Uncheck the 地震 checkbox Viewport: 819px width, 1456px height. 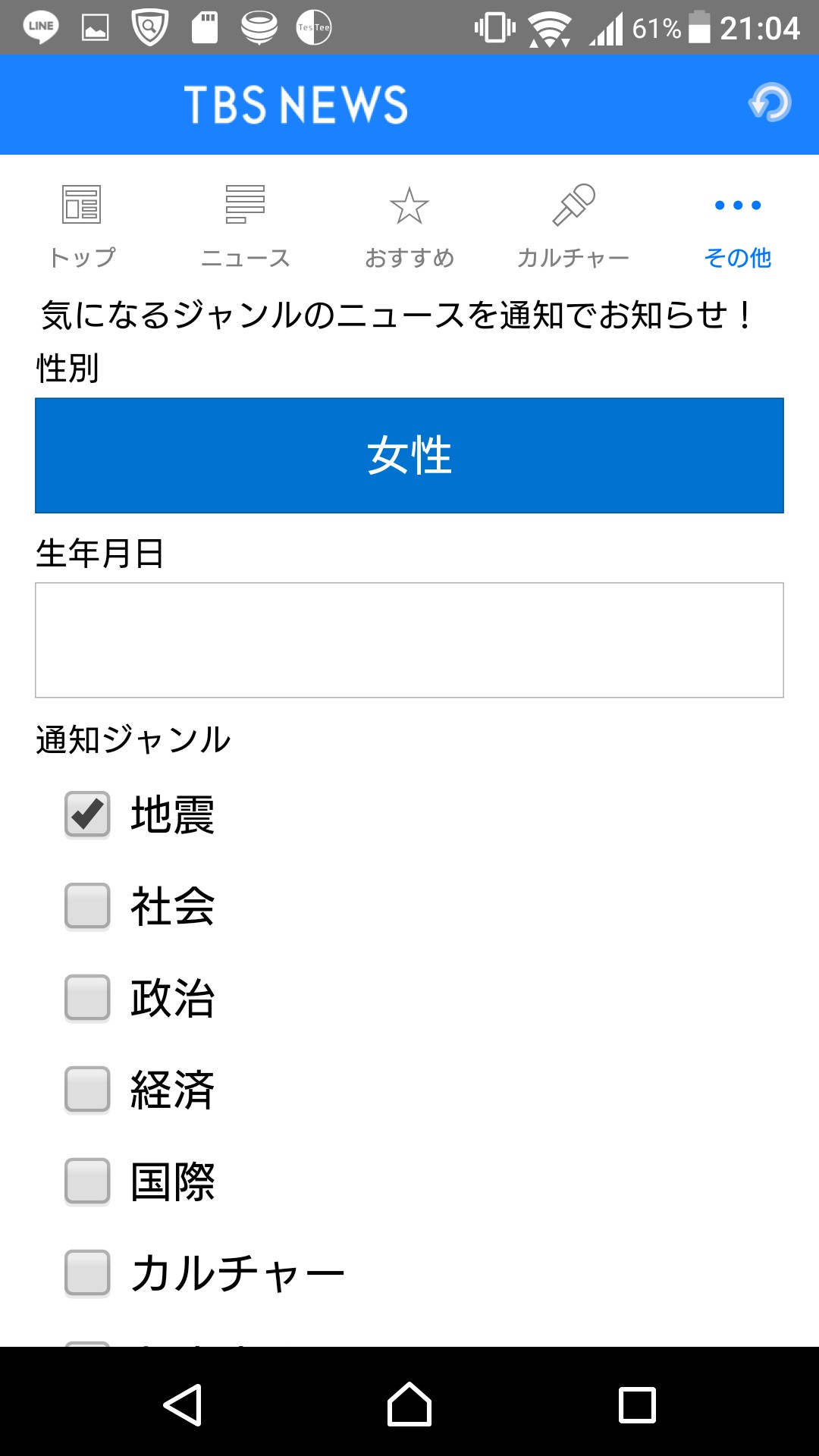pyautogui.click(x=87, y=814)
